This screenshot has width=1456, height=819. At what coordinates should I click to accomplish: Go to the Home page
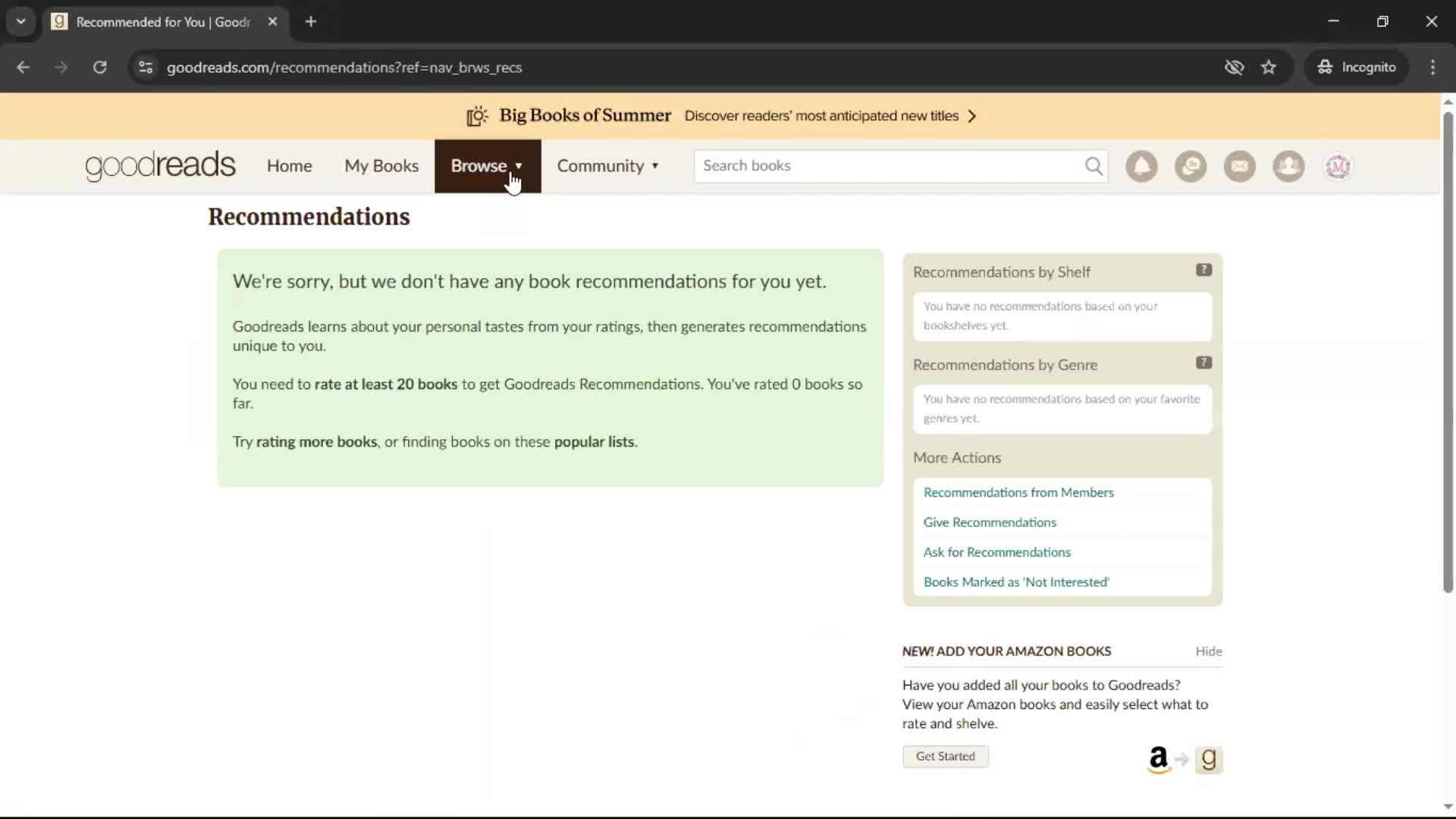(x=289, y=166)
